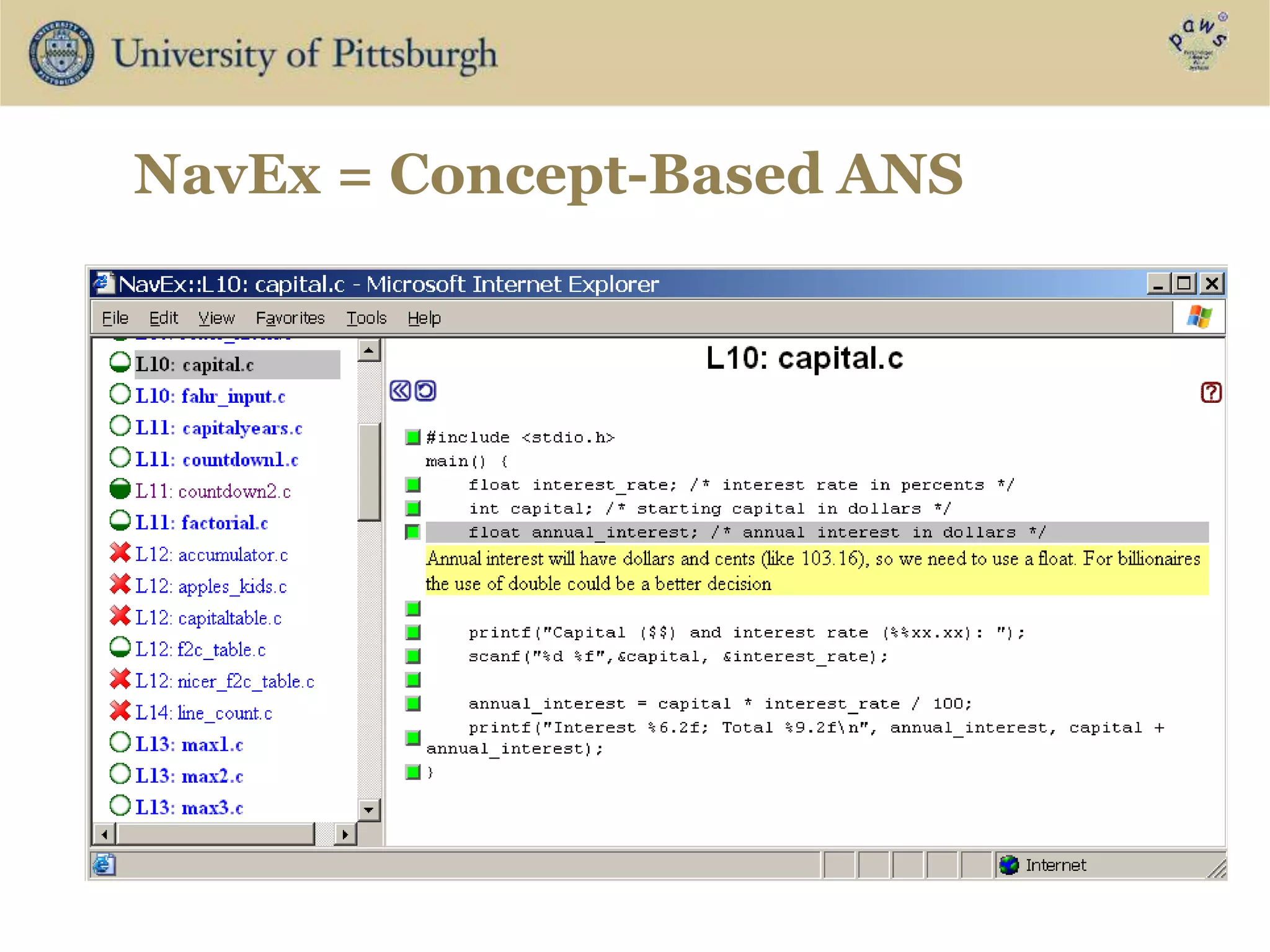Click the Internet zone globe icon in status bar

(x=1010, y=865)
